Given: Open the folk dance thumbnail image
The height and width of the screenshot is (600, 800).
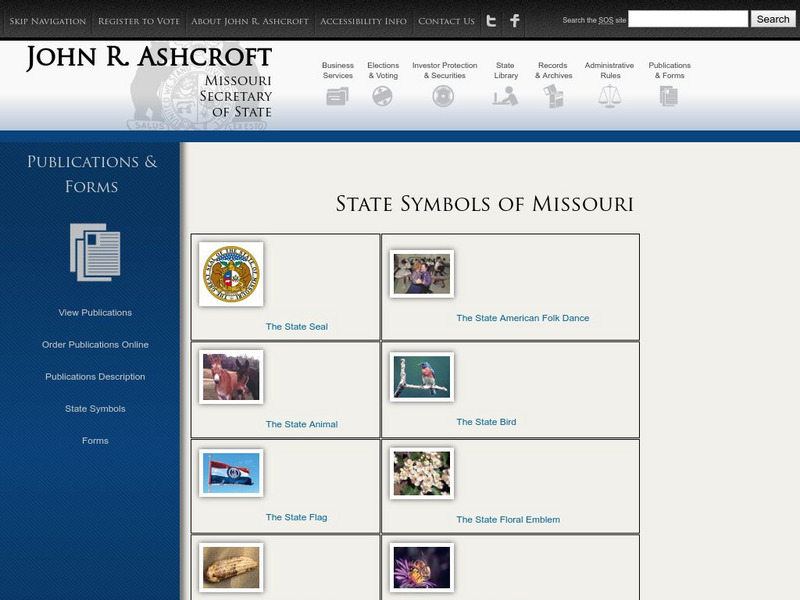Looking at the screenshot, I should point(422,274).
